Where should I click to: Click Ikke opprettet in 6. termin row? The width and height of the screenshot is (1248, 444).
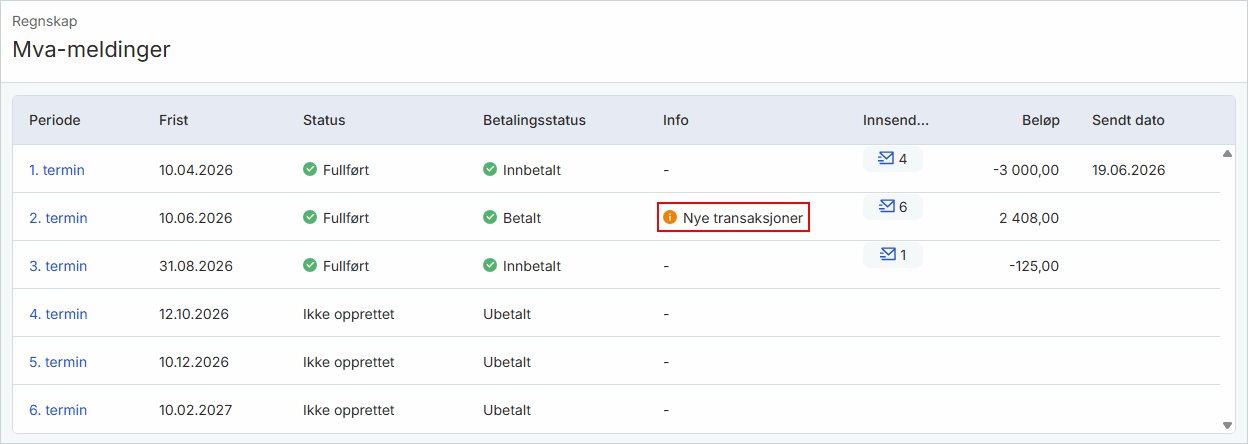(x=349, y=410)
